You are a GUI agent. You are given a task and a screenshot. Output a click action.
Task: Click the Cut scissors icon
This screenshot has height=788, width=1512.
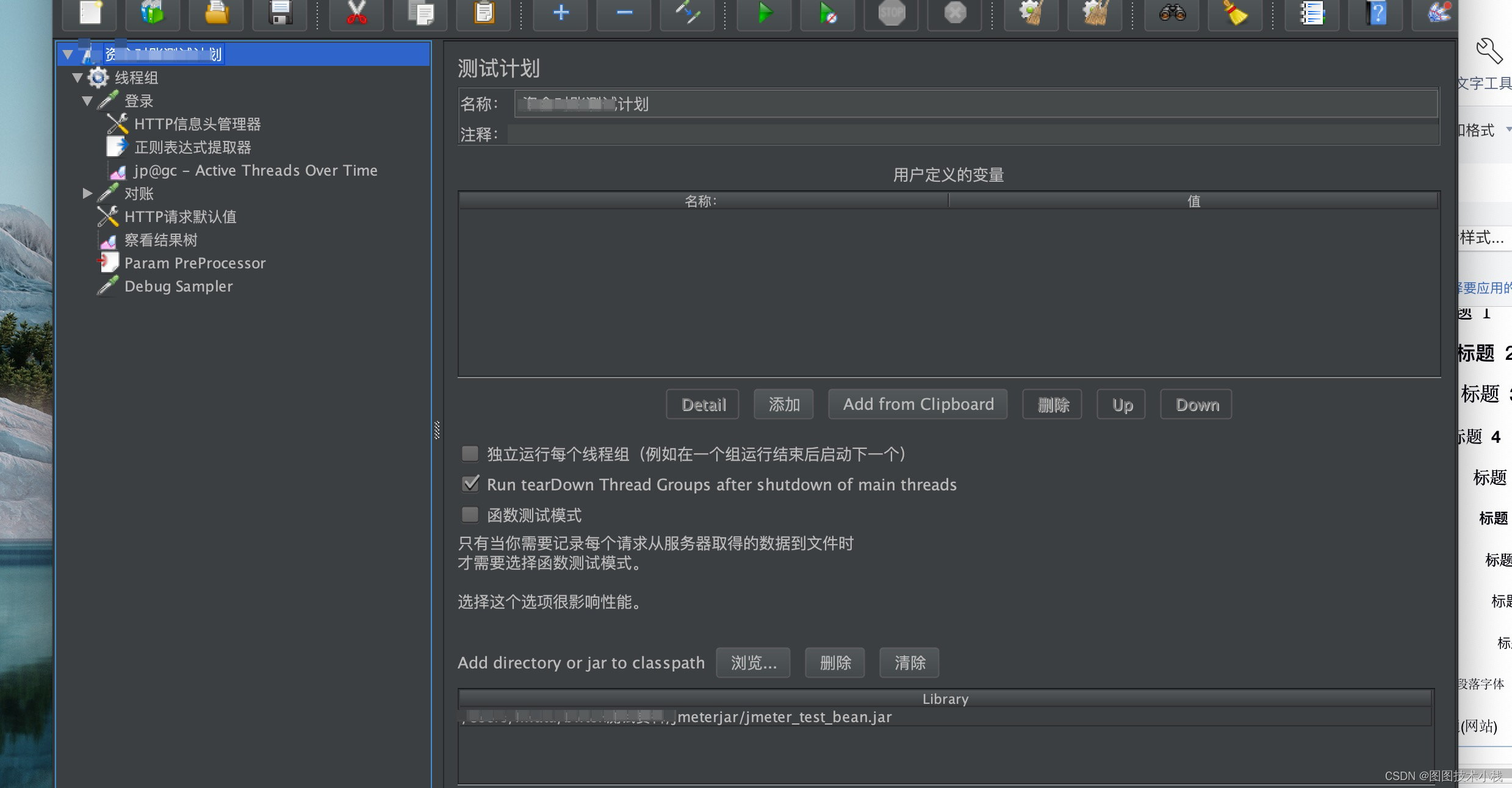pyautogui.click(x=356, y=13)
